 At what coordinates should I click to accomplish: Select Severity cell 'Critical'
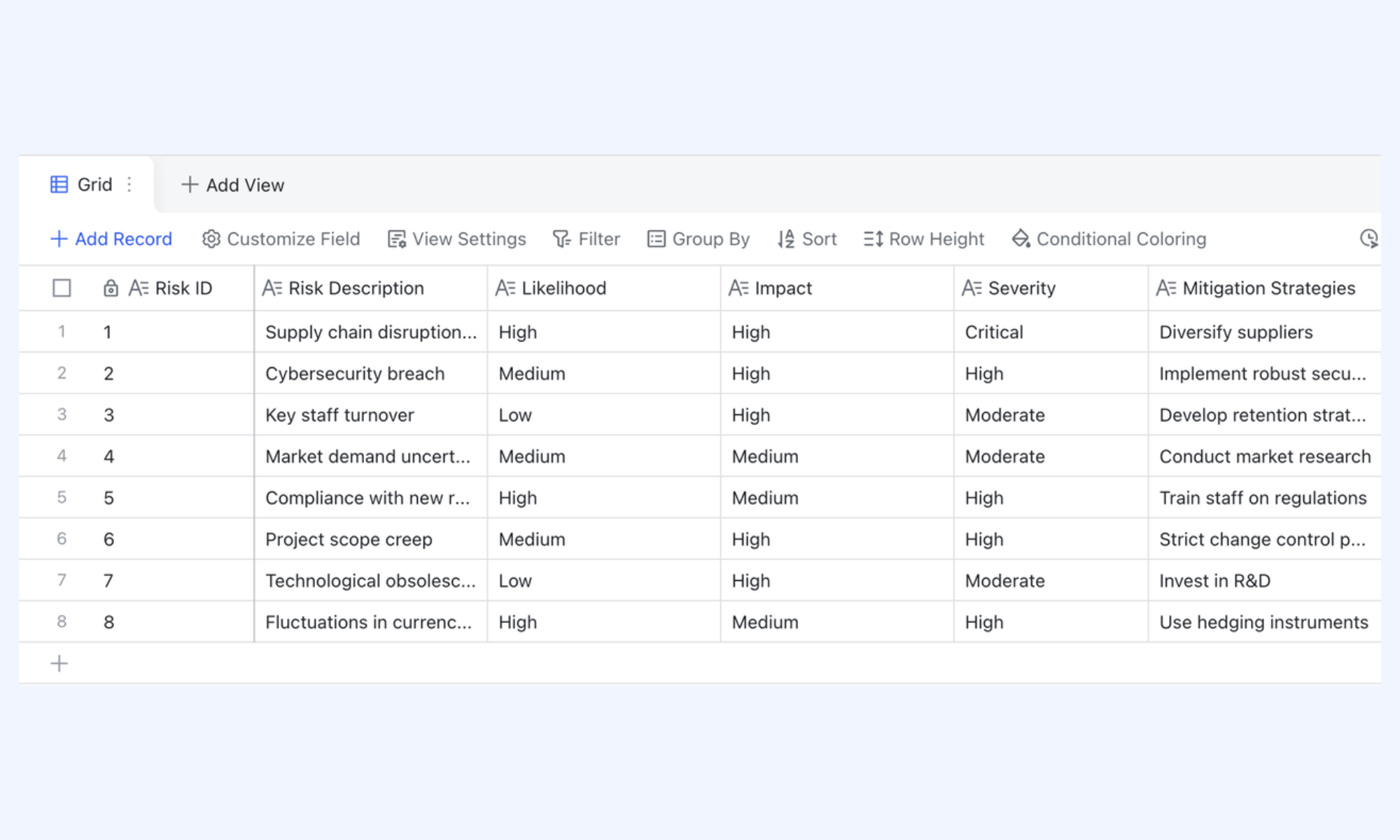coord(1051,332)
